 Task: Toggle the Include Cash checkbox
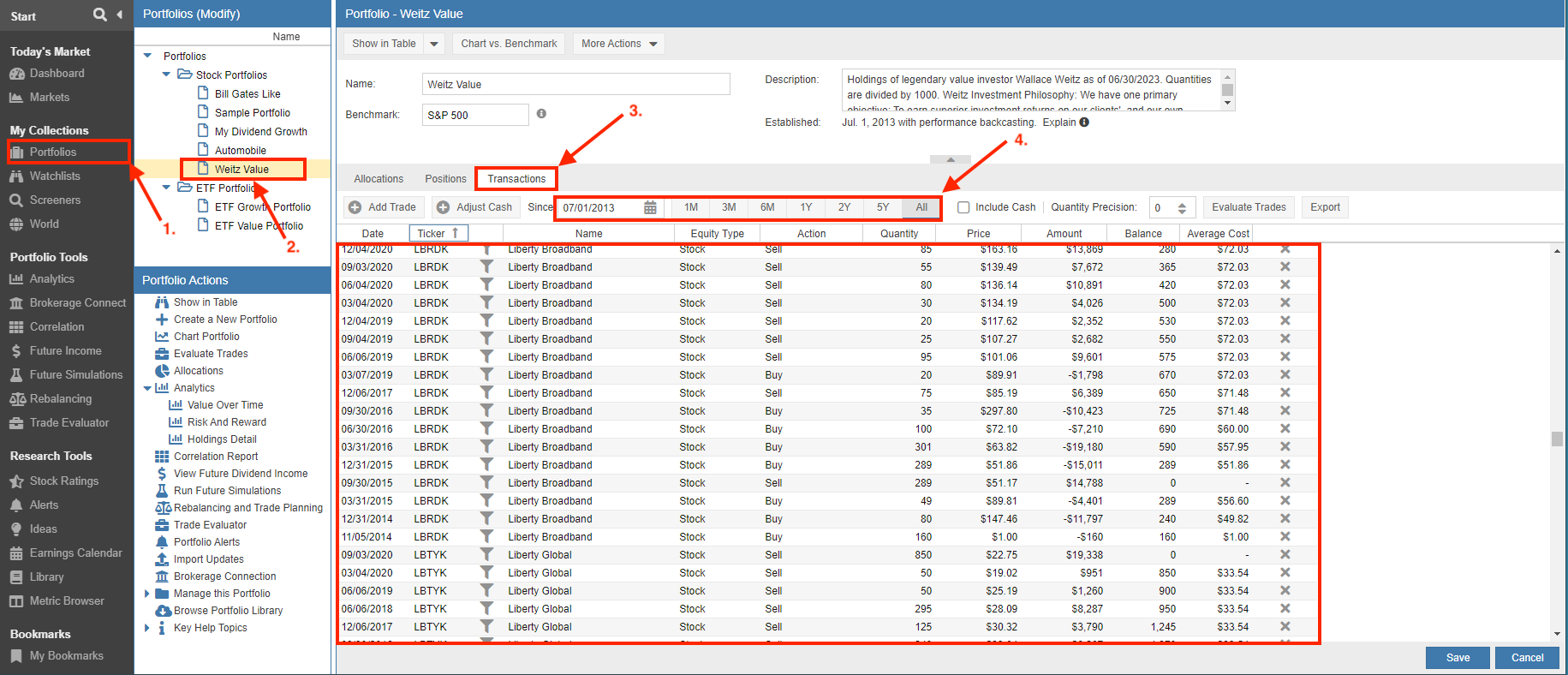coord(963,207)
